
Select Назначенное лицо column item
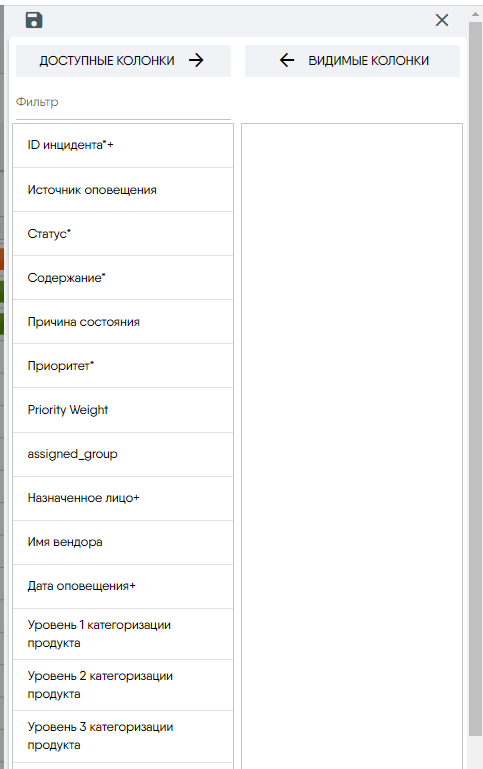tap(123, 498)
